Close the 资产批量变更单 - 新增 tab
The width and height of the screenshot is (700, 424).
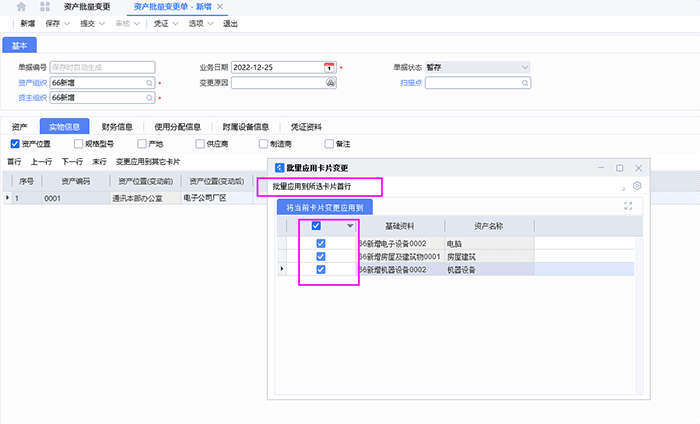click(220, 7)
